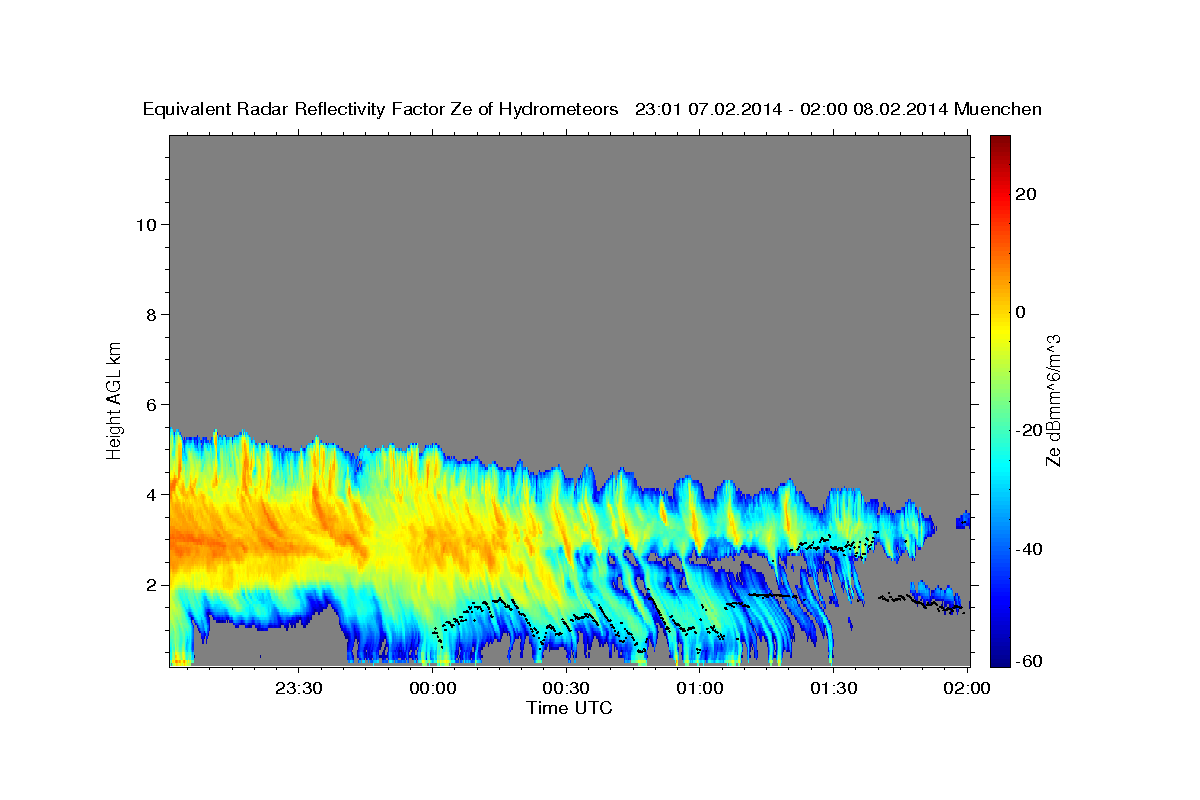The width and height of the screenshot is (1200, 800).
Task: Click the 00:30 time tick label
Action: [x=567, y=688]
